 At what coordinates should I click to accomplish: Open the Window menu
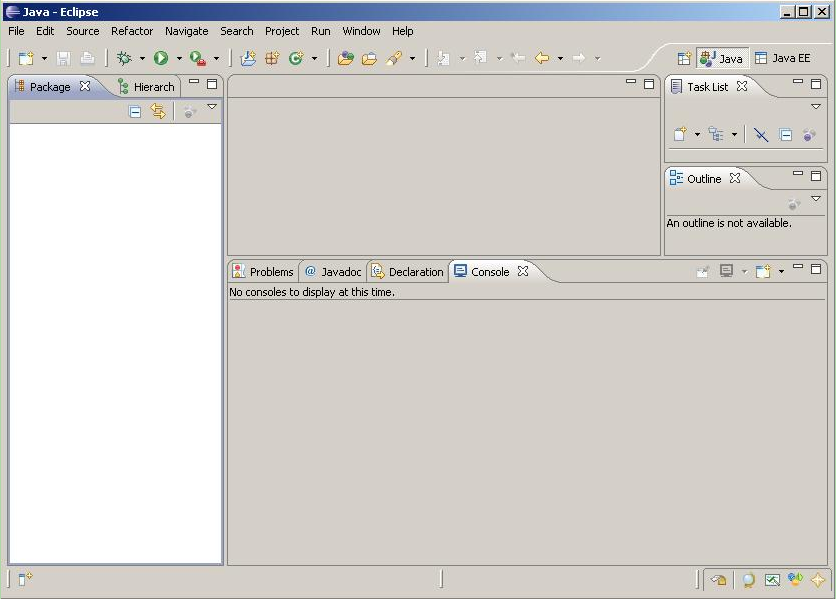point(361,31)
